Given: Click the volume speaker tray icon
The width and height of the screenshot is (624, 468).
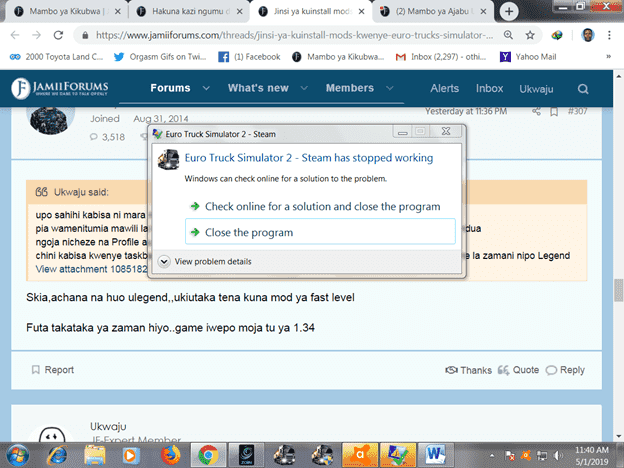Looking at the screenshot, I should tap(558, 455).
